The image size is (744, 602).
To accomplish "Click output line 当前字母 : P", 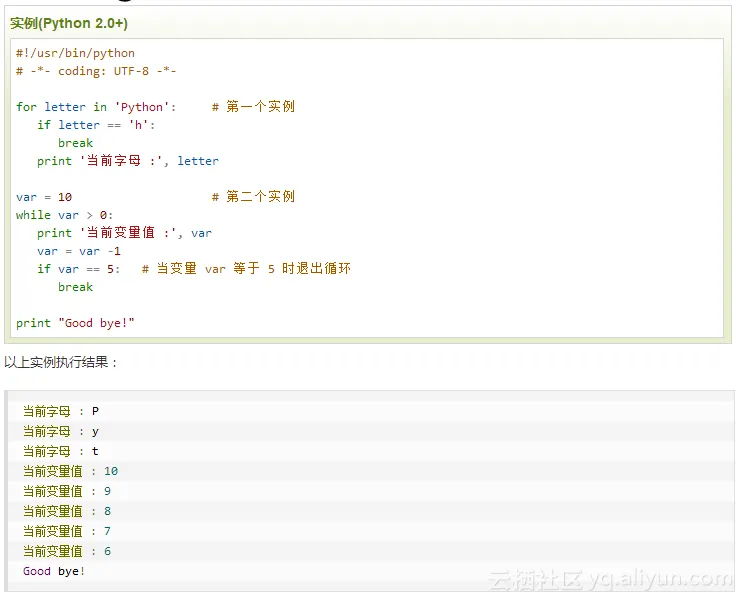I will click(x=61, y=411).
